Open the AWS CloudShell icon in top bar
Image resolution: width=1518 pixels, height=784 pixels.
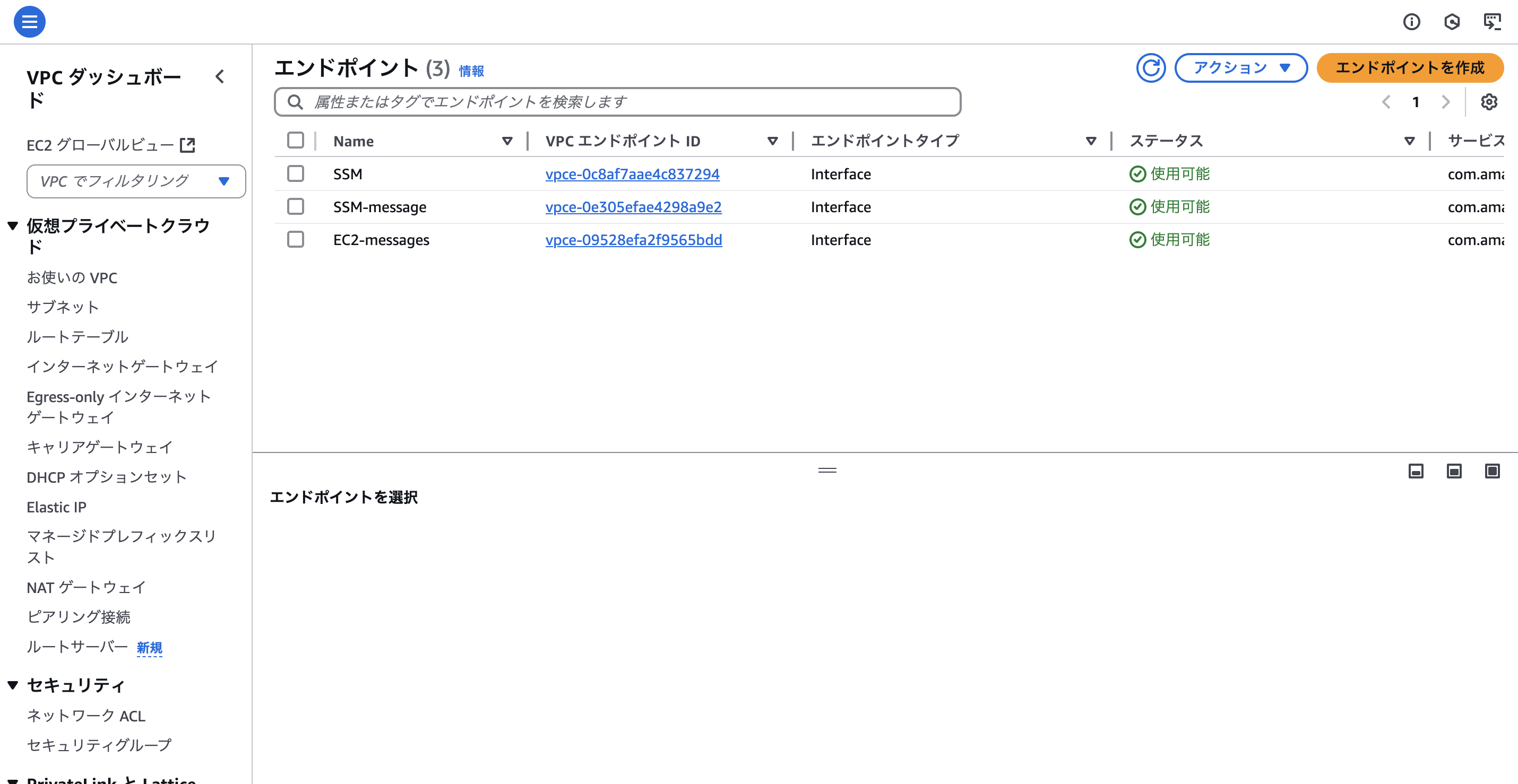coord(1493,21)
